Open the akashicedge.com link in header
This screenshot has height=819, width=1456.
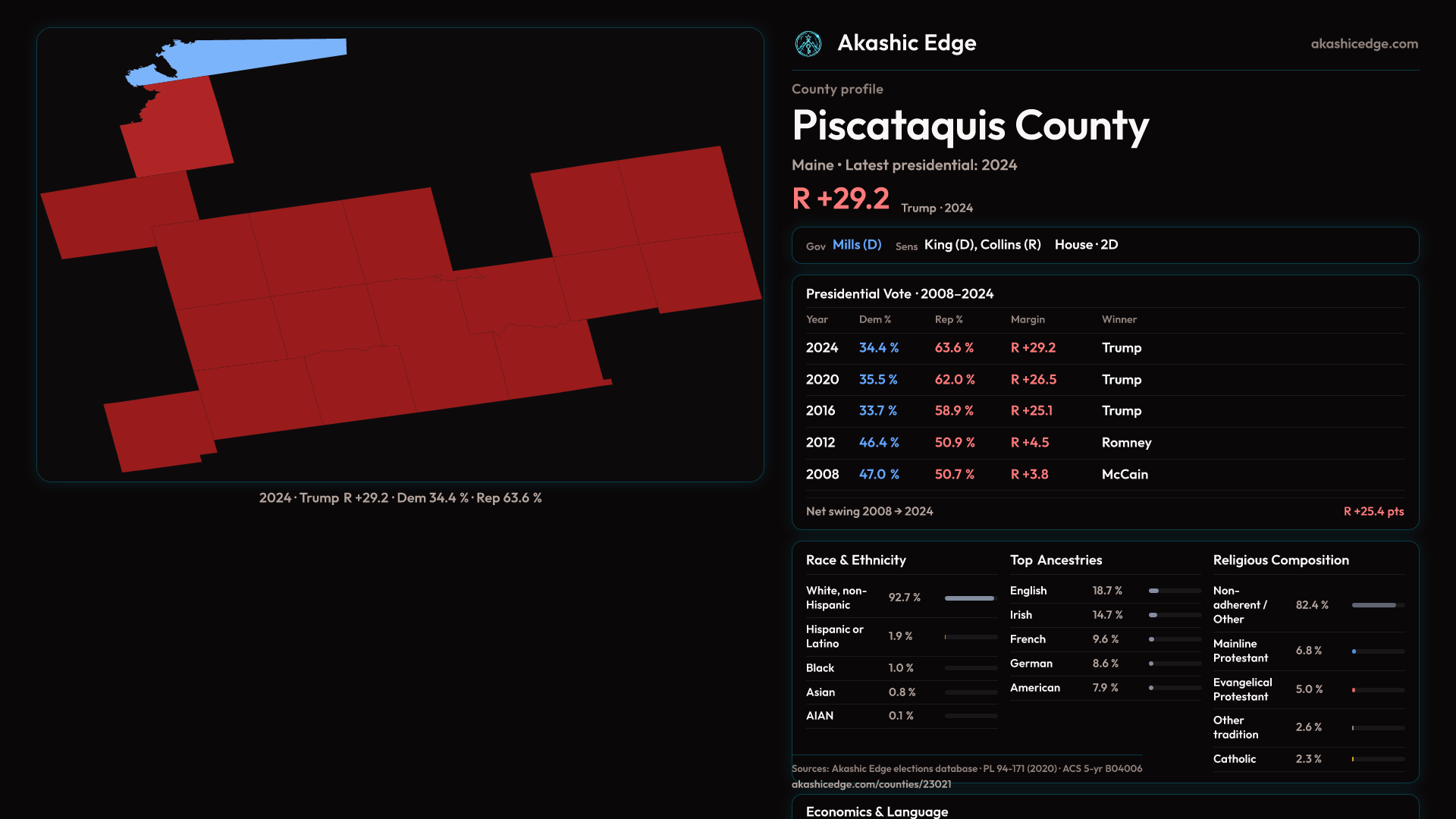1363,44
